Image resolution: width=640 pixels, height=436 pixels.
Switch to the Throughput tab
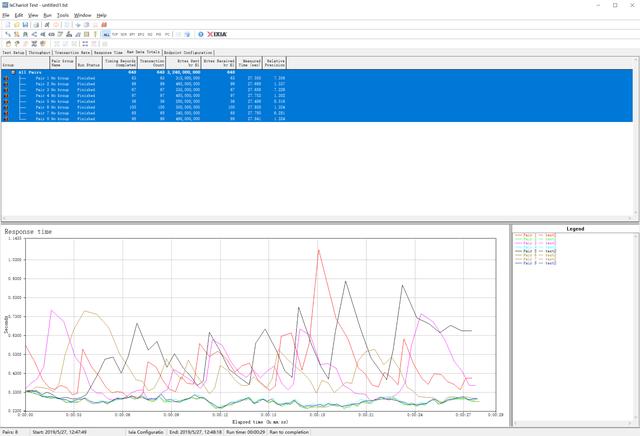(x=39, y=52)
